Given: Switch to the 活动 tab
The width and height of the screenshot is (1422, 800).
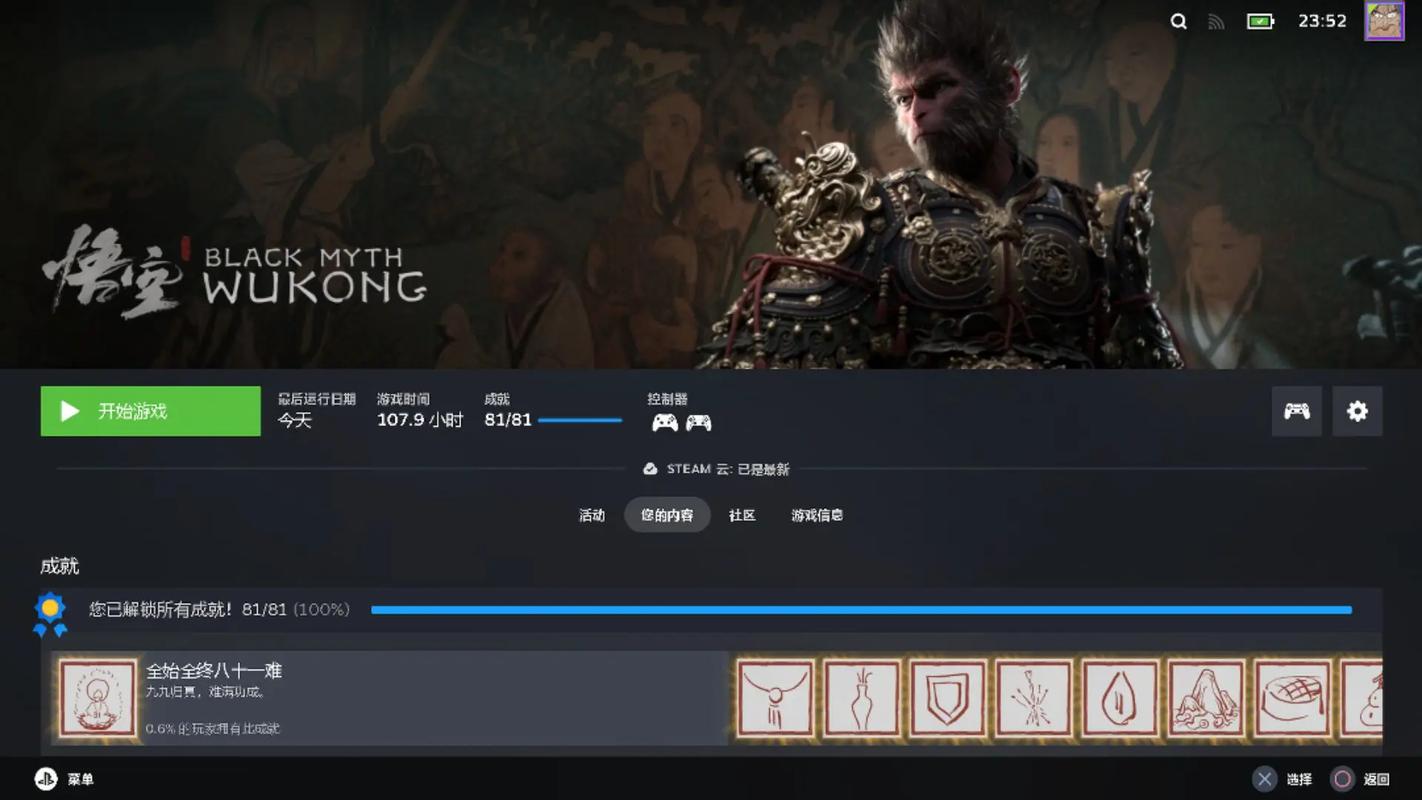Looking at the screenshot, I should click(x=592, y=515).
